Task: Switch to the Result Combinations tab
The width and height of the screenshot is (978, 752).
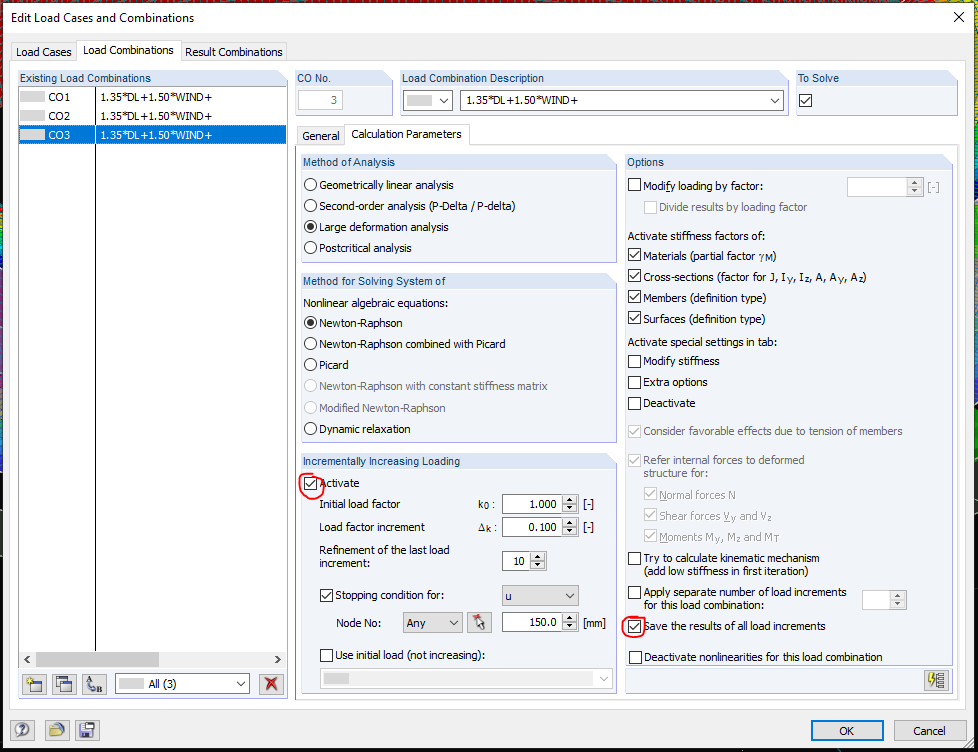Action: point(234,52)
